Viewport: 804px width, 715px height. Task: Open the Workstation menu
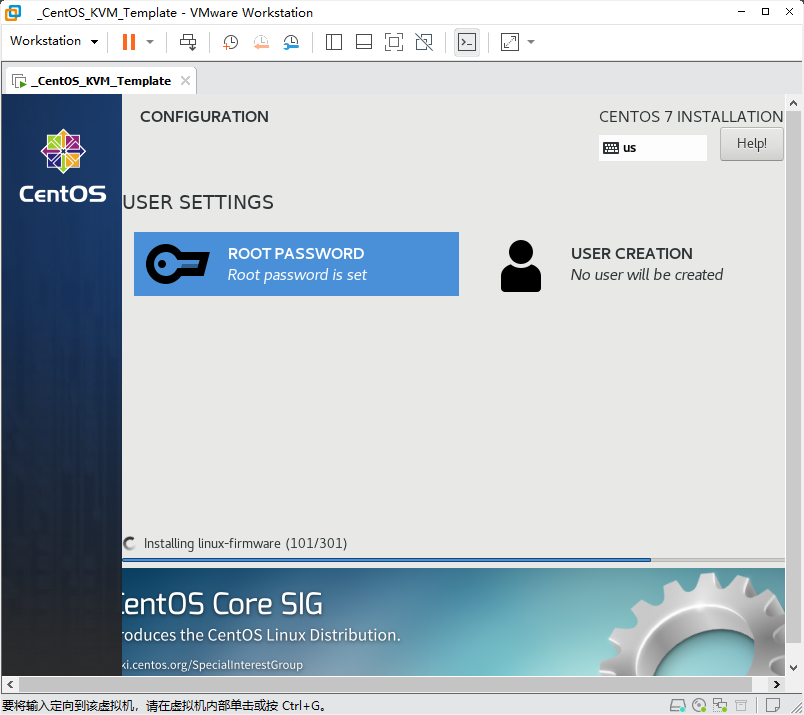(54, 41)
